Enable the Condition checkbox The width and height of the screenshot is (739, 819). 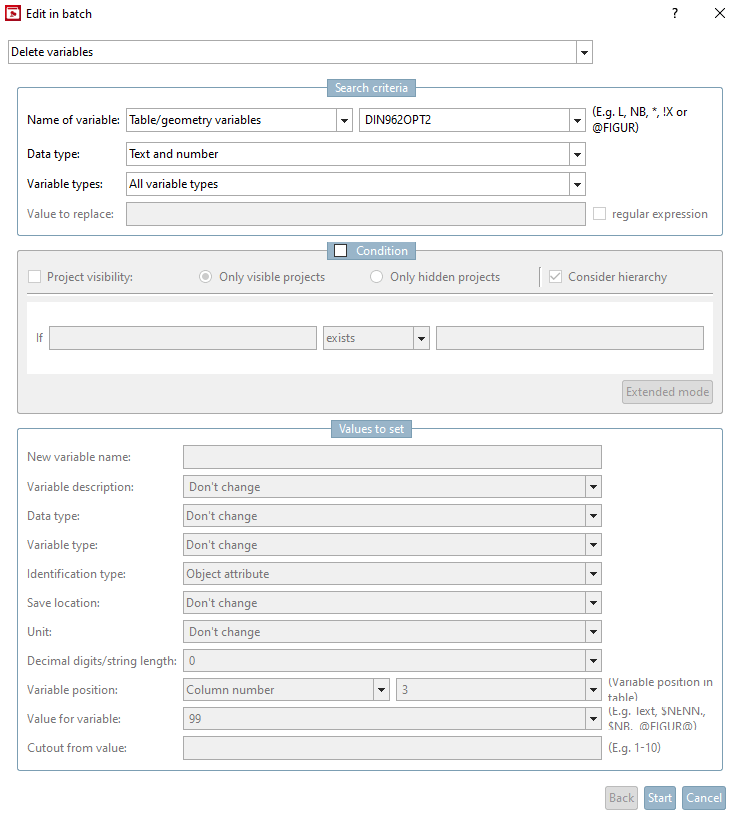[x=341, y=251]
